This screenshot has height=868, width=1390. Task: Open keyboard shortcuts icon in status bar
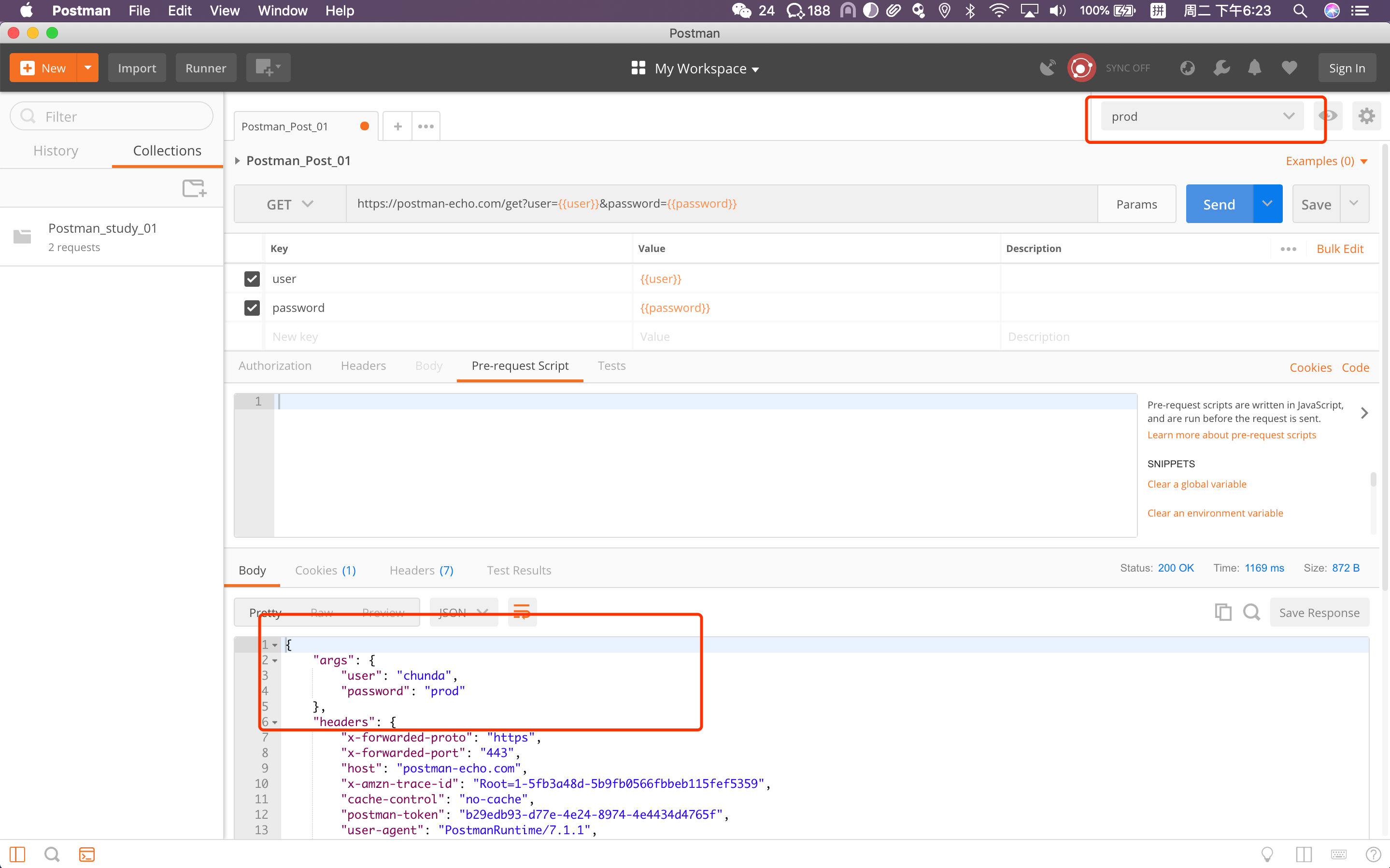pyautogui.click(x=1338, y=854)
